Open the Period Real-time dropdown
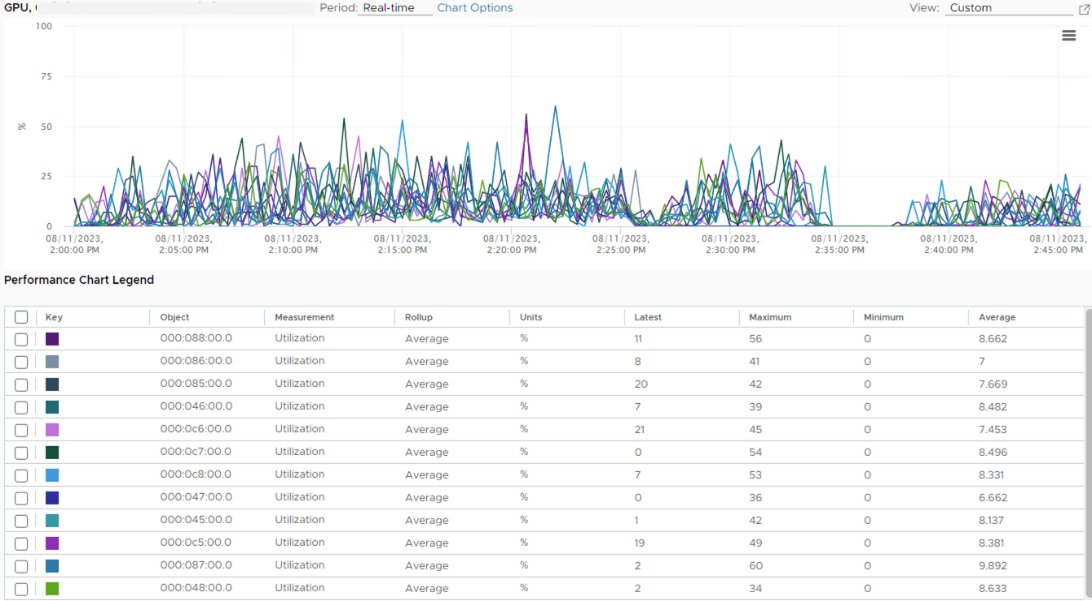This screenshot has height=601, width=1092. point(395,8)
